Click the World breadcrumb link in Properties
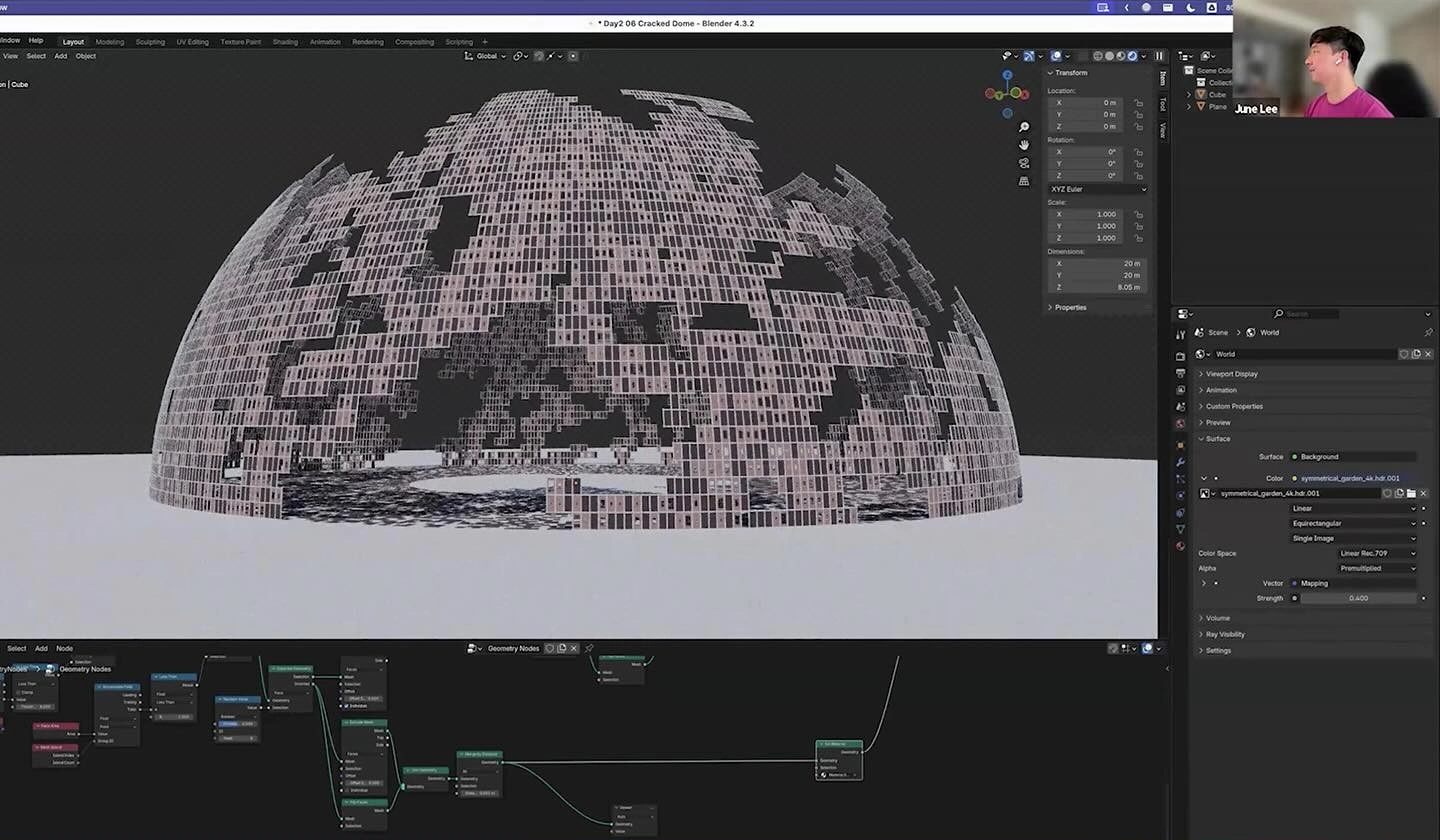Image resolution: width=1440 pixels, height=840 pixels. 1268,332
